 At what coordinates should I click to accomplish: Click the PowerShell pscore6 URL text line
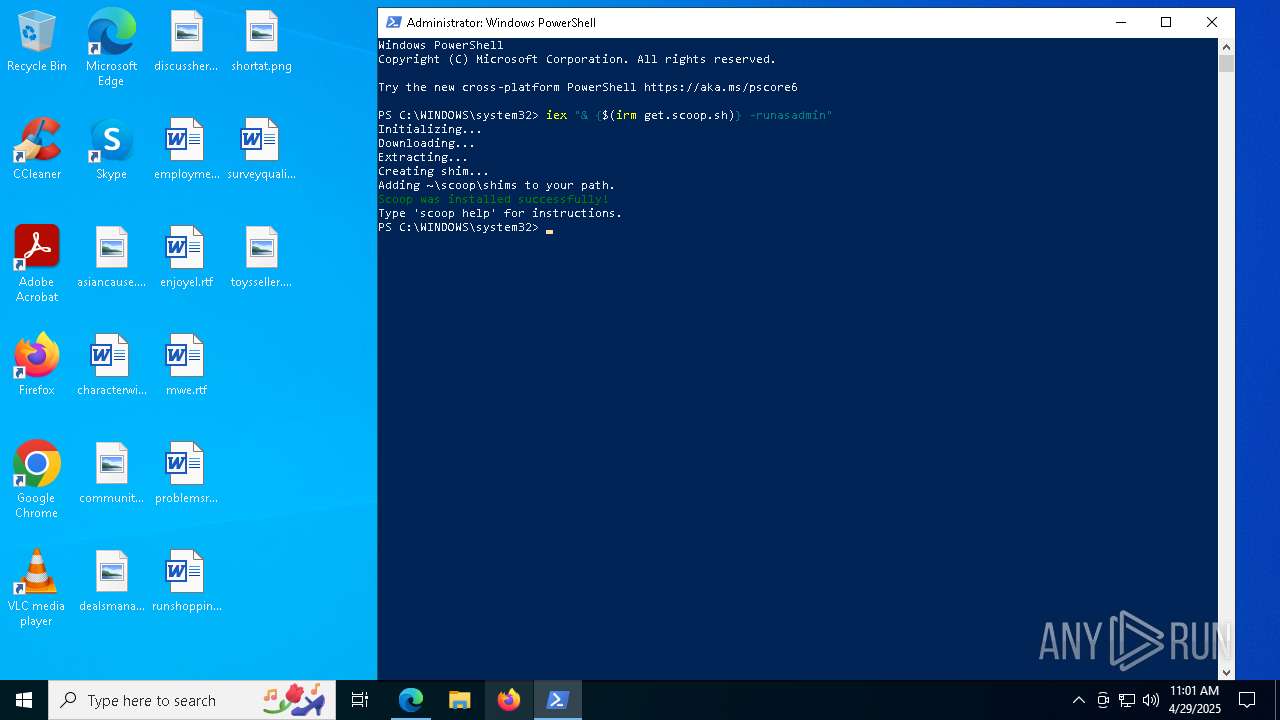coord(588,87)
